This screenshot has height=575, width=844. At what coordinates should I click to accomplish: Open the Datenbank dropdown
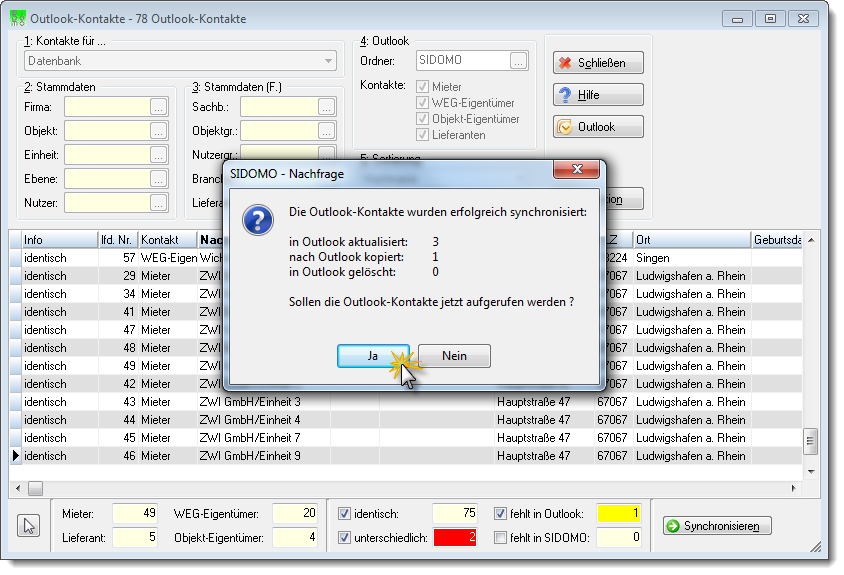pyautogui.click(x=328, y=61)
